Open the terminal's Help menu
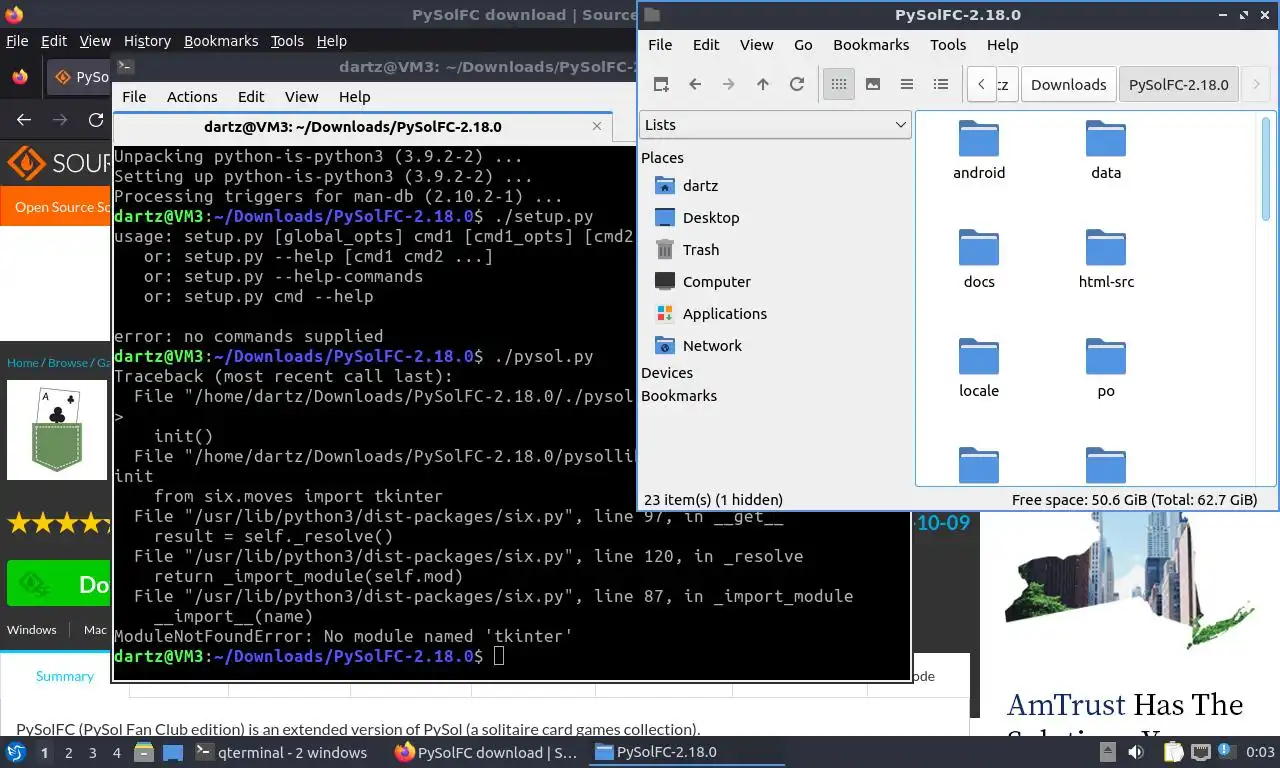 pyautogui.click(x=354, y=96)
